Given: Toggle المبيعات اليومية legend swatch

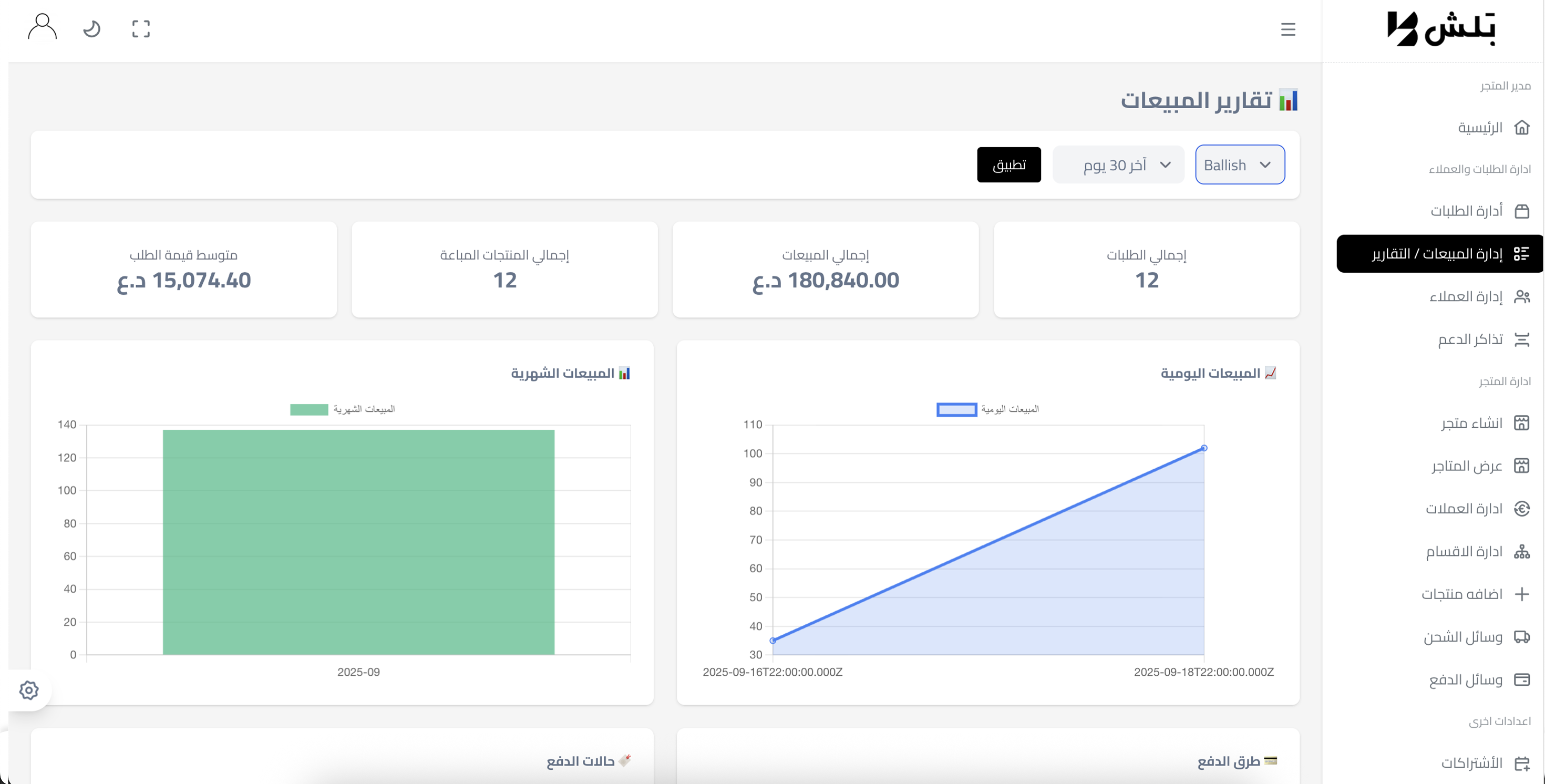Looking at the screenshot, I should click(x=956, y=410).
